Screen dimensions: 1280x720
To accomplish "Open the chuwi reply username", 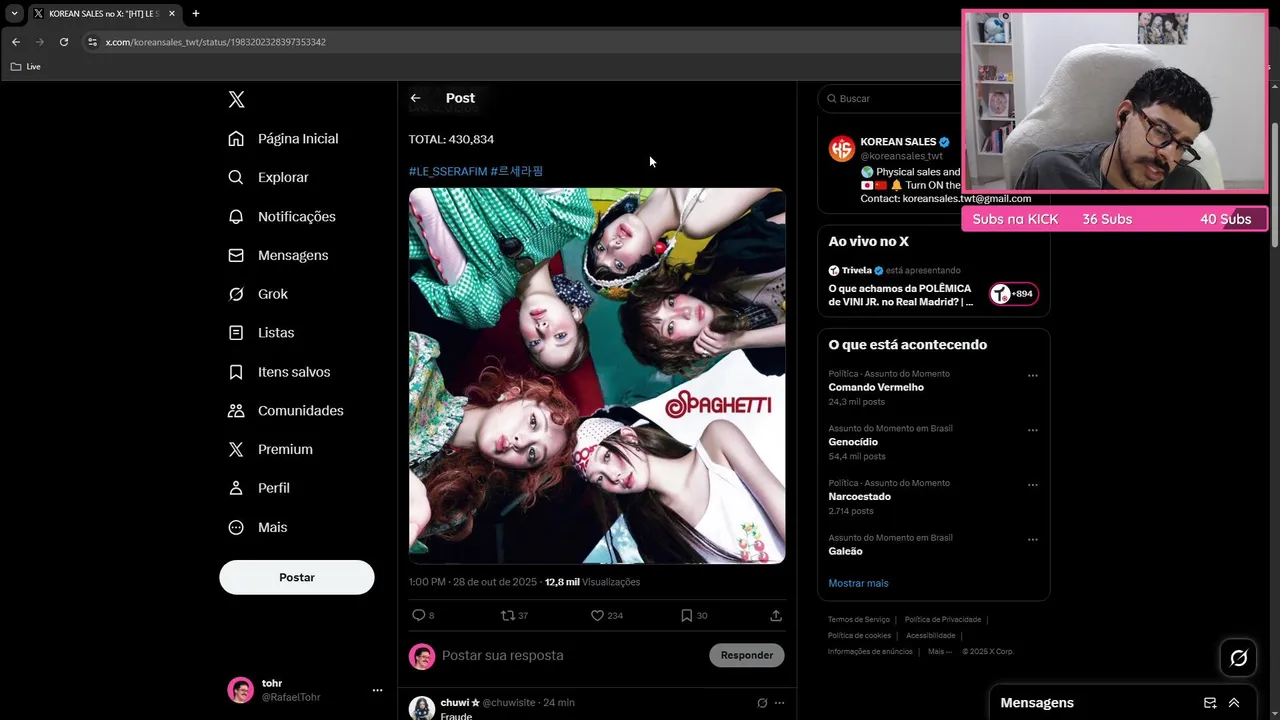I will [460, 703].
